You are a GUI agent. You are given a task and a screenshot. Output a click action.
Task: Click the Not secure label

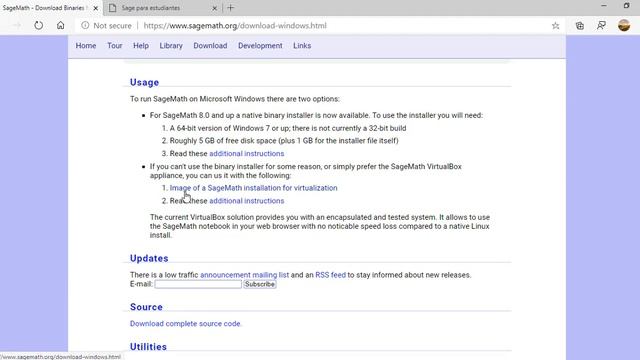(x=113, y=26)
